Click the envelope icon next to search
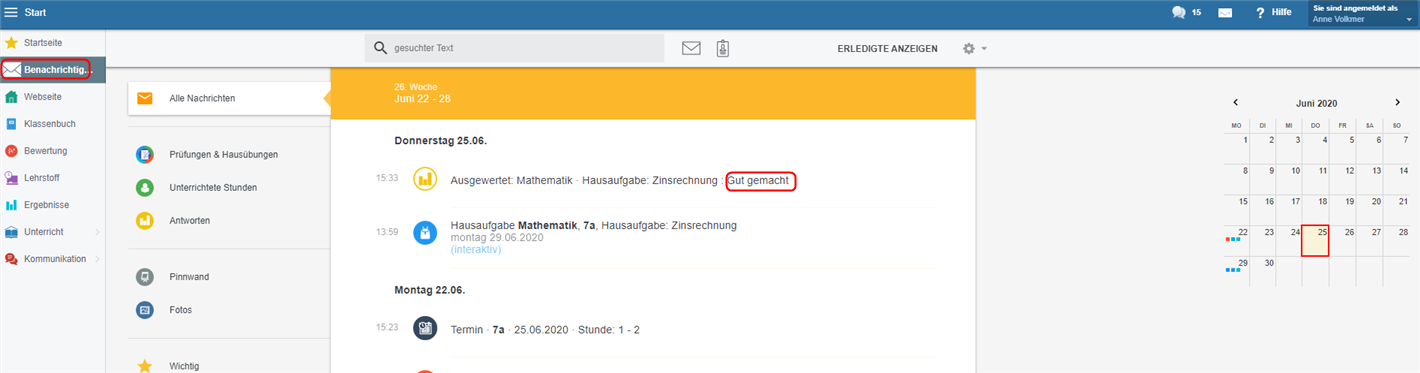This screenshot has height=373, width=1420. tap(691, 48)
